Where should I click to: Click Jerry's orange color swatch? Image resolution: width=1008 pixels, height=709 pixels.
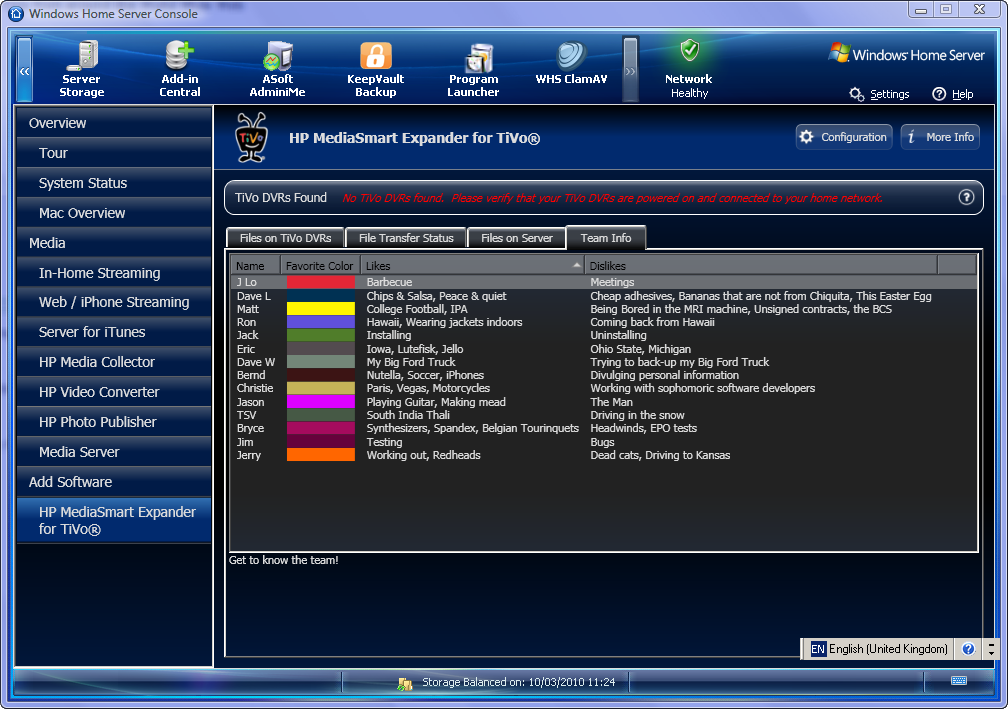click(x=321, y=455)
